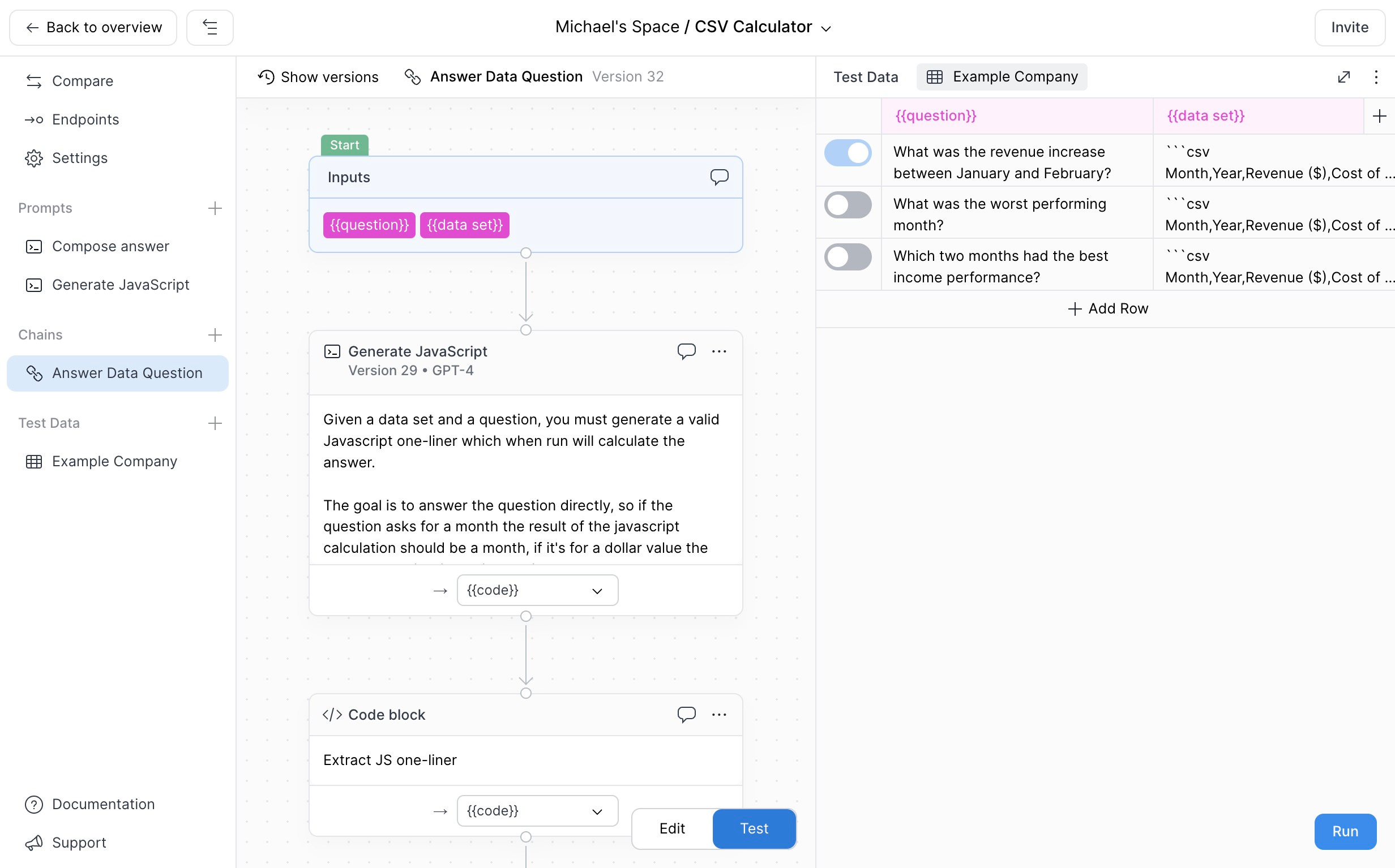The width and height of the screenshot is (1395, 868).
Task: Add a new prompt with plus icon
Action: click(215, 208)
